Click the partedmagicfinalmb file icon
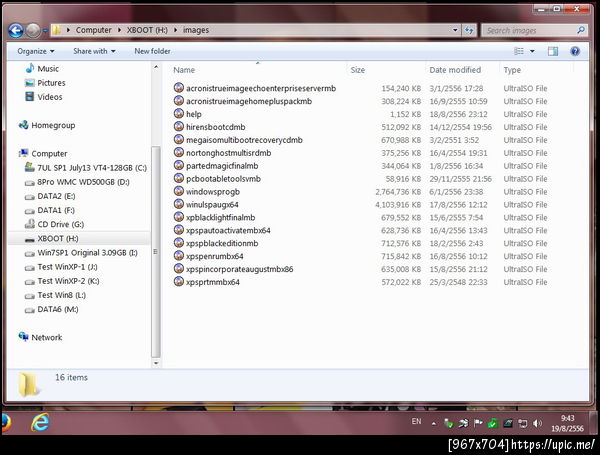Viewport: 600px width, 455px height. pyautogui.click(x=179, y=165)
